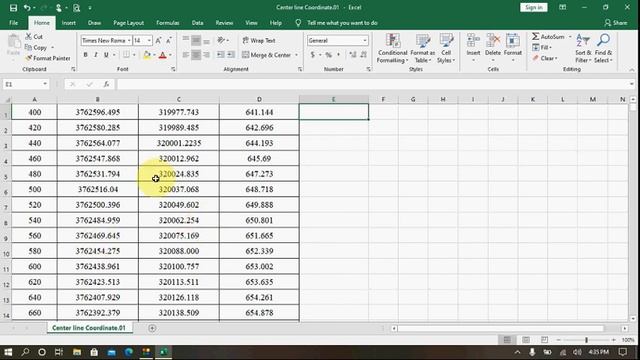The height and width of the screenshot is (360, 640).
Task: Click the Percent Style icon
Action: (328, 55)
